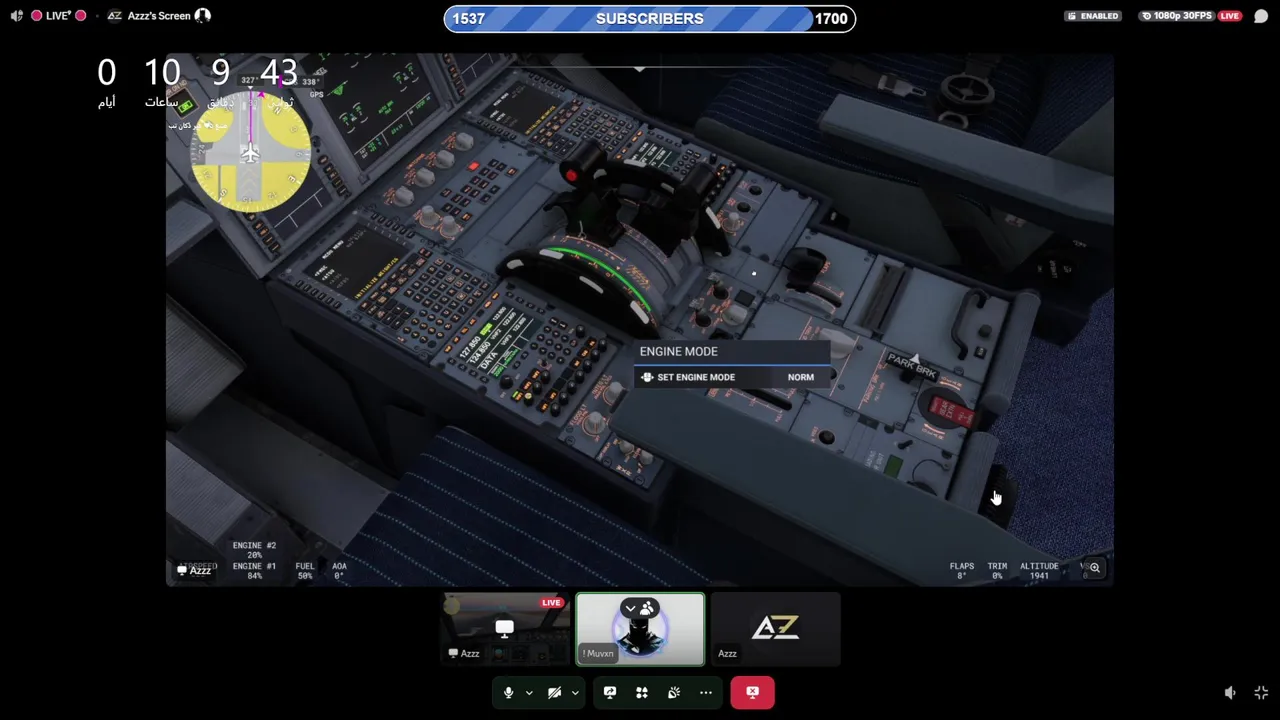1280x720 pixels.
Task: Click the Azzz's Screen title
Action: tap(158, 16)
